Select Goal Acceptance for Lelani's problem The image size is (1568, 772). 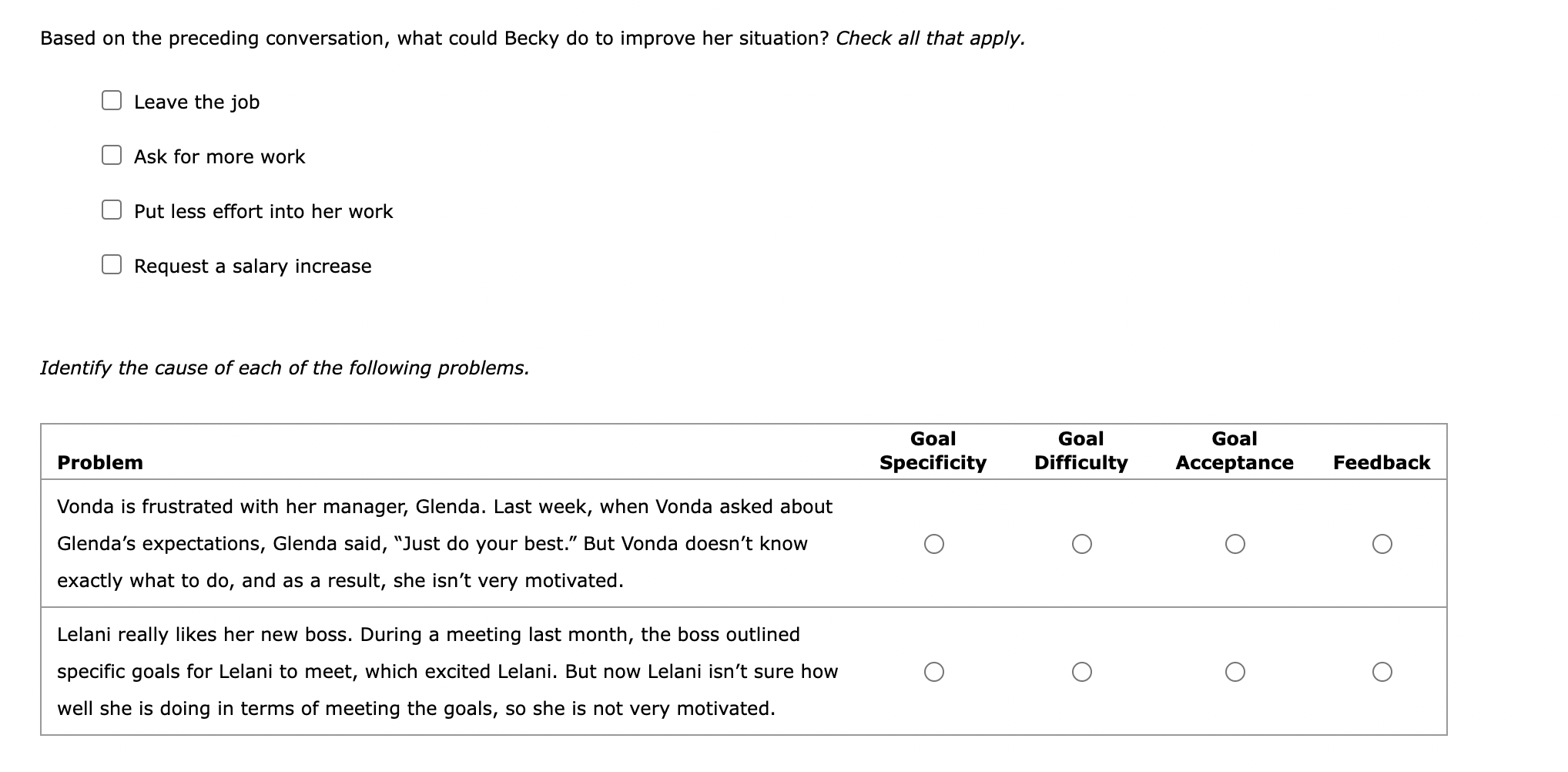(1235, 673)
